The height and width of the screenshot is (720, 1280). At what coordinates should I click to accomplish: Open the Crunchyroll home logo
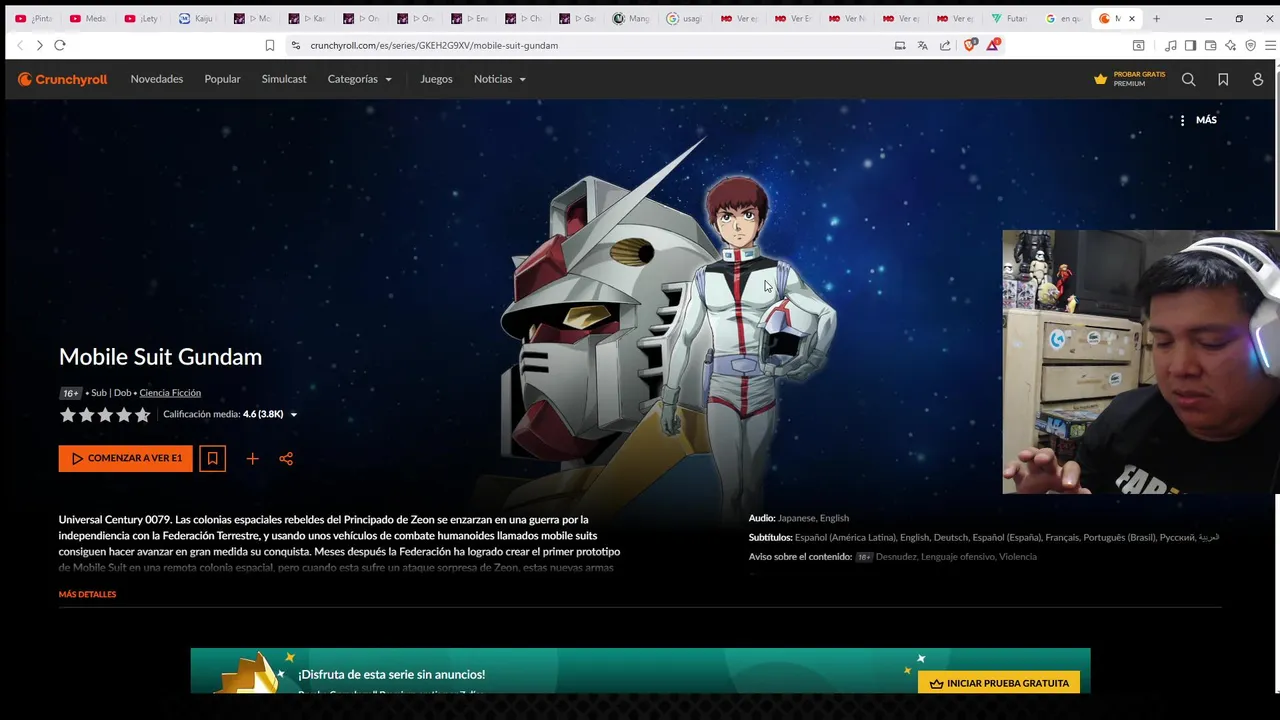click(x=62, y=79)
